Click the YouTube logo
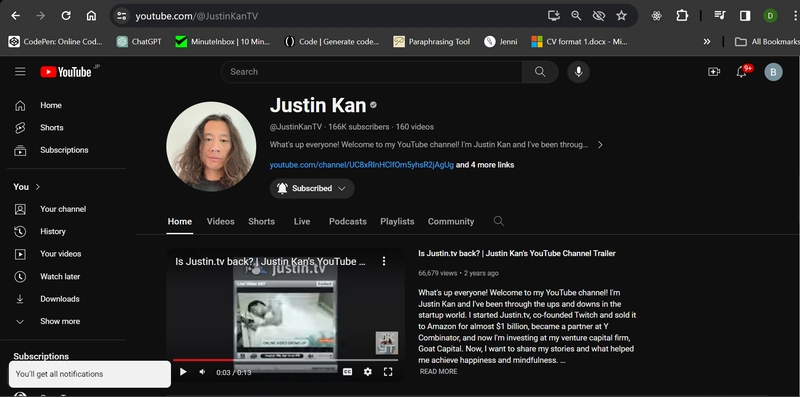Screen dimensions: 800x397 pos(66,72)
